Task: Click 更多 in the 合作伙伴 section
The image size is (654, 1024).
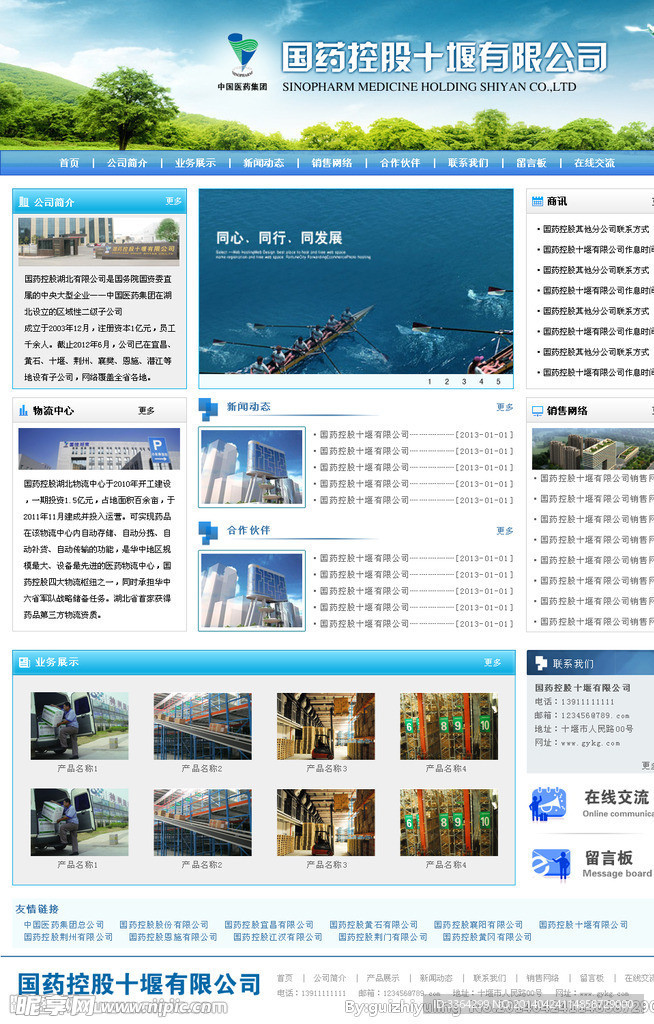Action: [505, 531]
